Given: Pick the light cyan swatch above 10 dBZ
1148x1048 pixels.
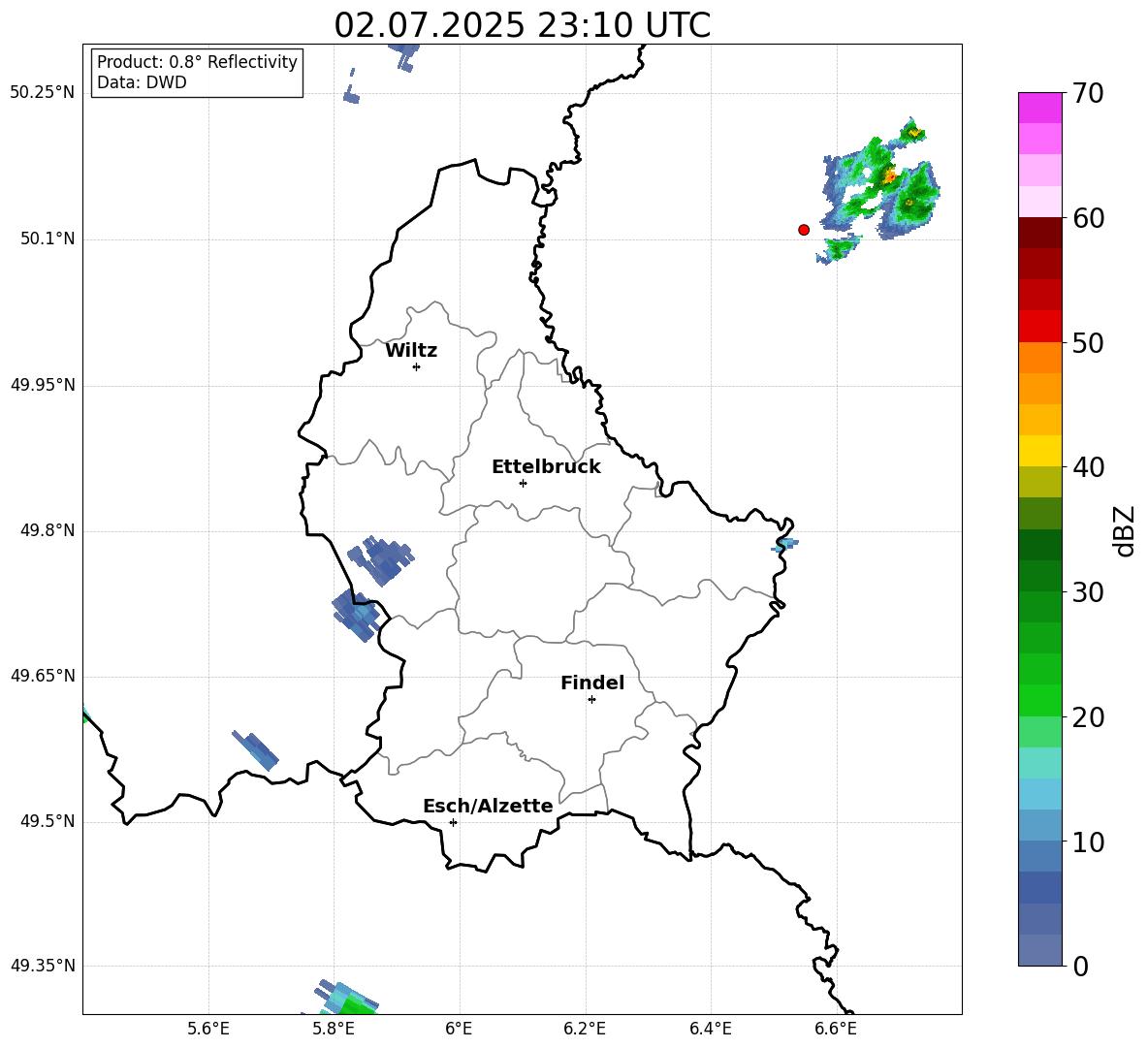Looking at the screenshot, I should click(x=1039, y=794).
